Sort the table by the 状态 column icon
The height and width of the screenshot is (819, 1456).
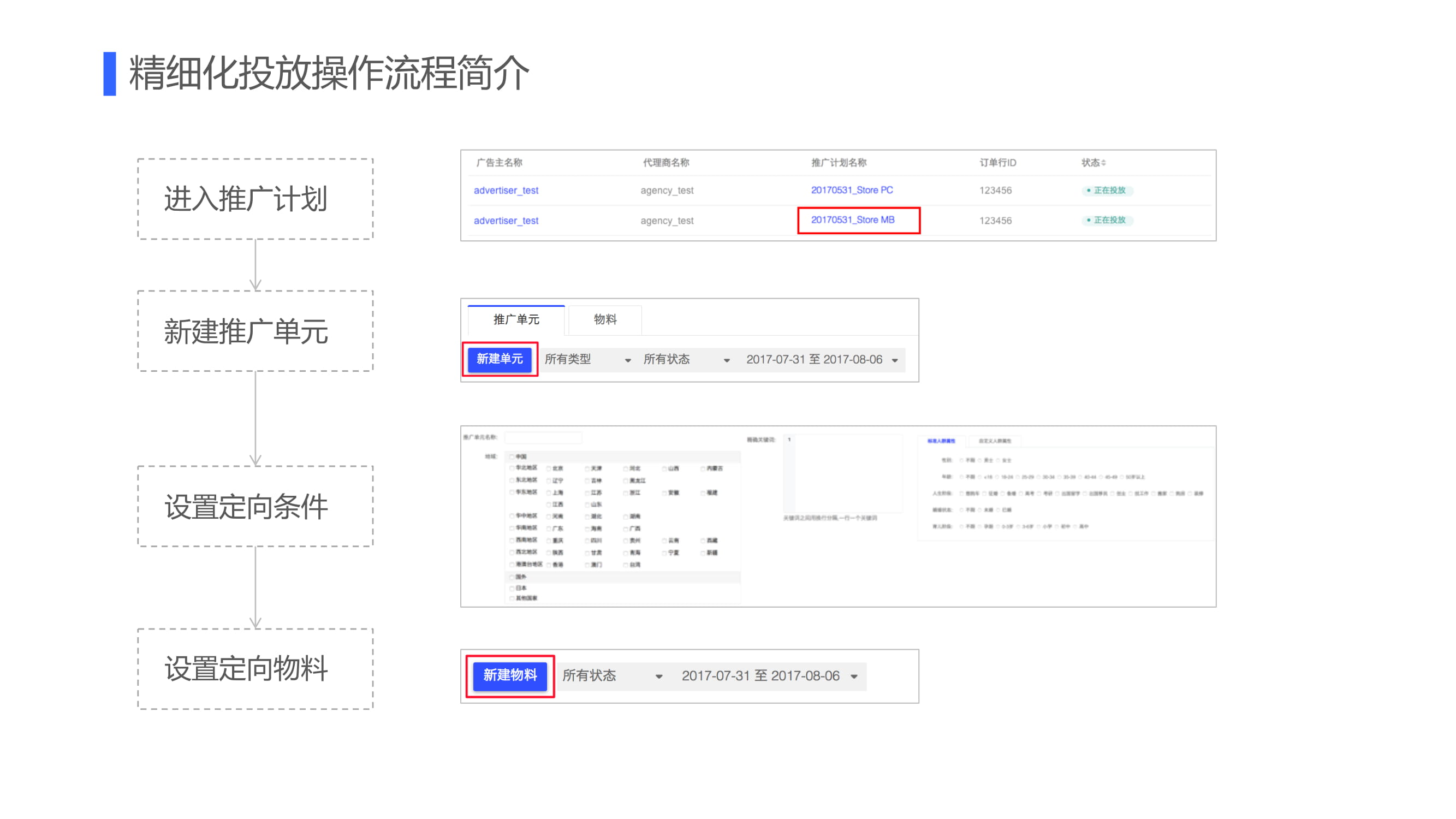(x=1103, y=163)
